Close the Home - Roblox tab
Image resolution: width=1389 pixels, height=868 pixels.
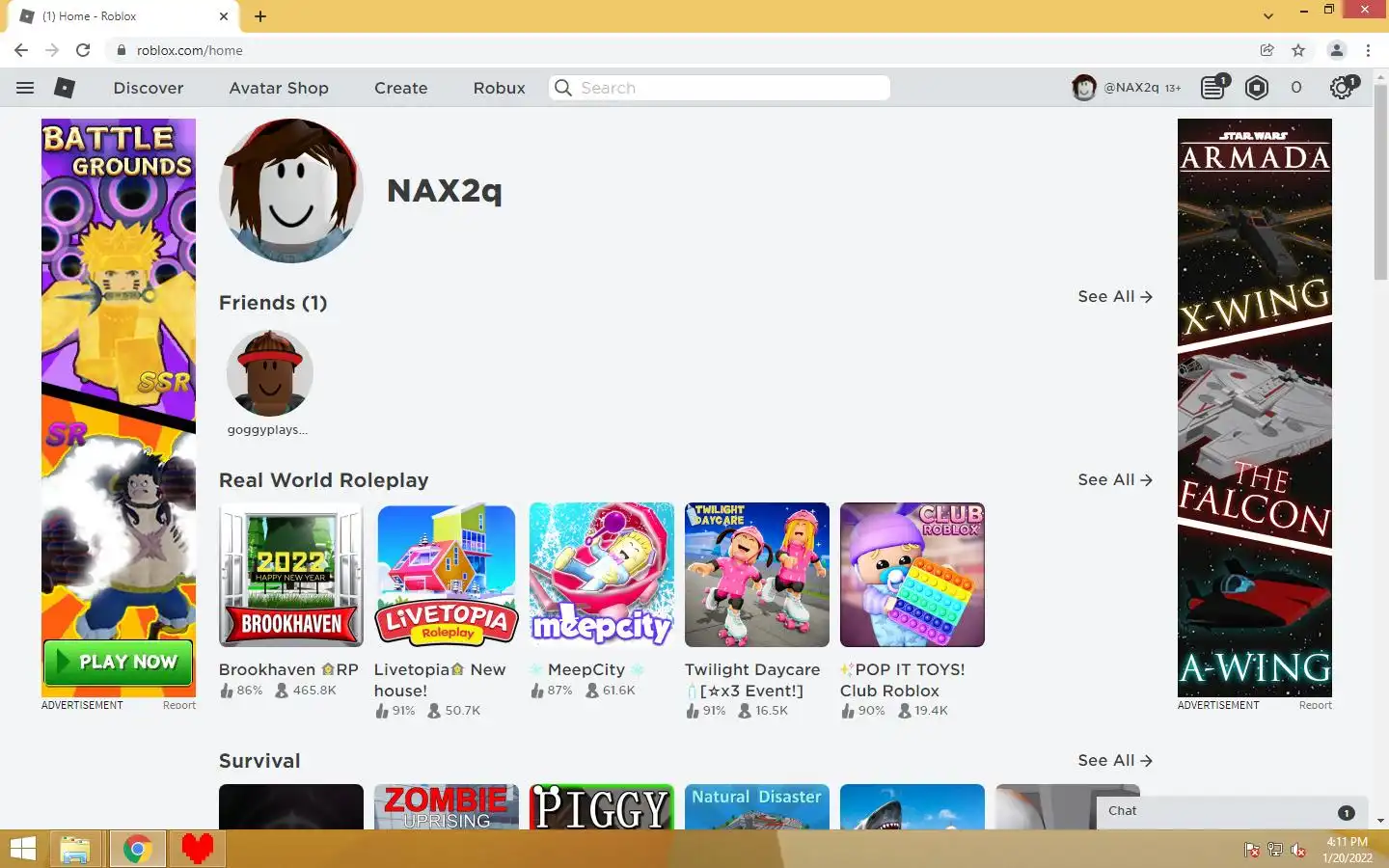coord(224,16)
